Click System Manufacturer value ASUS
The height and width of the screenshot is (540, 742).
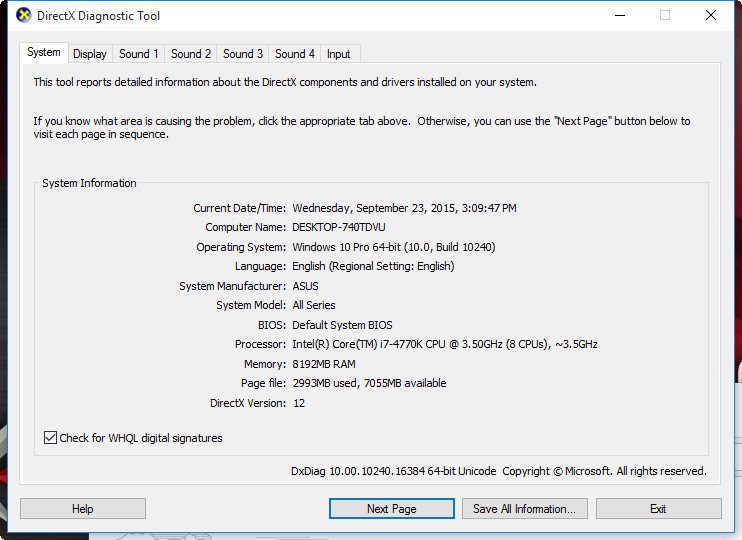[x=305, y=286]
